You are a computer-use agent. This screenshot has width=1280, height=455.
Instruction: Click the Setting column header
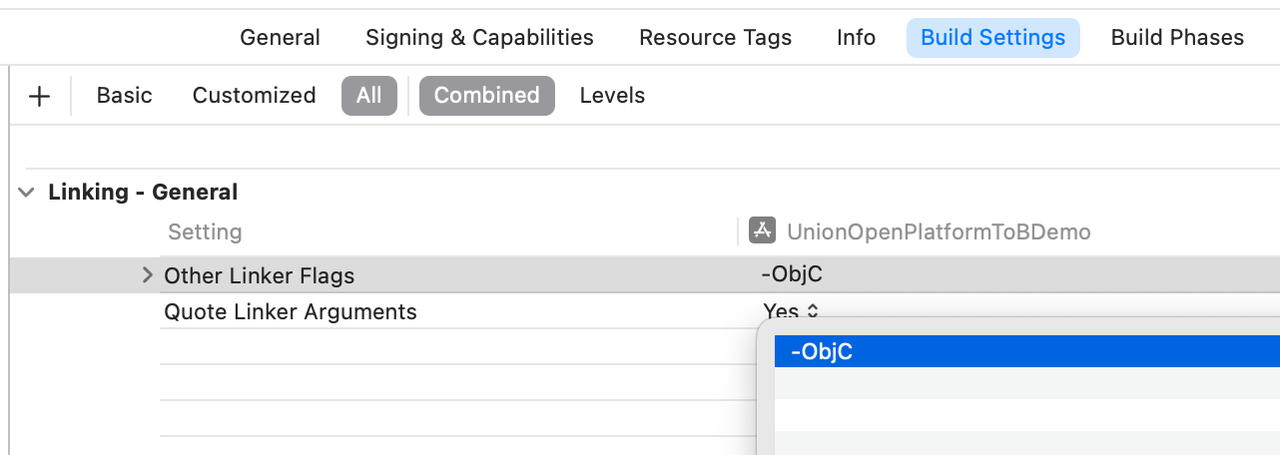pyautogui.click(x=205, y=232)
